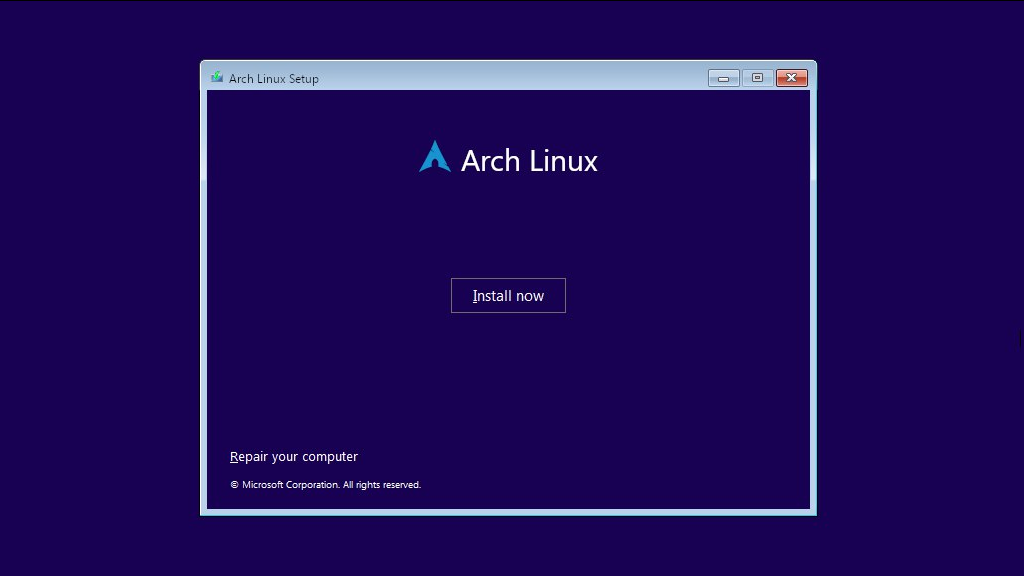Click the window's bottom border edge

point(508,512)
